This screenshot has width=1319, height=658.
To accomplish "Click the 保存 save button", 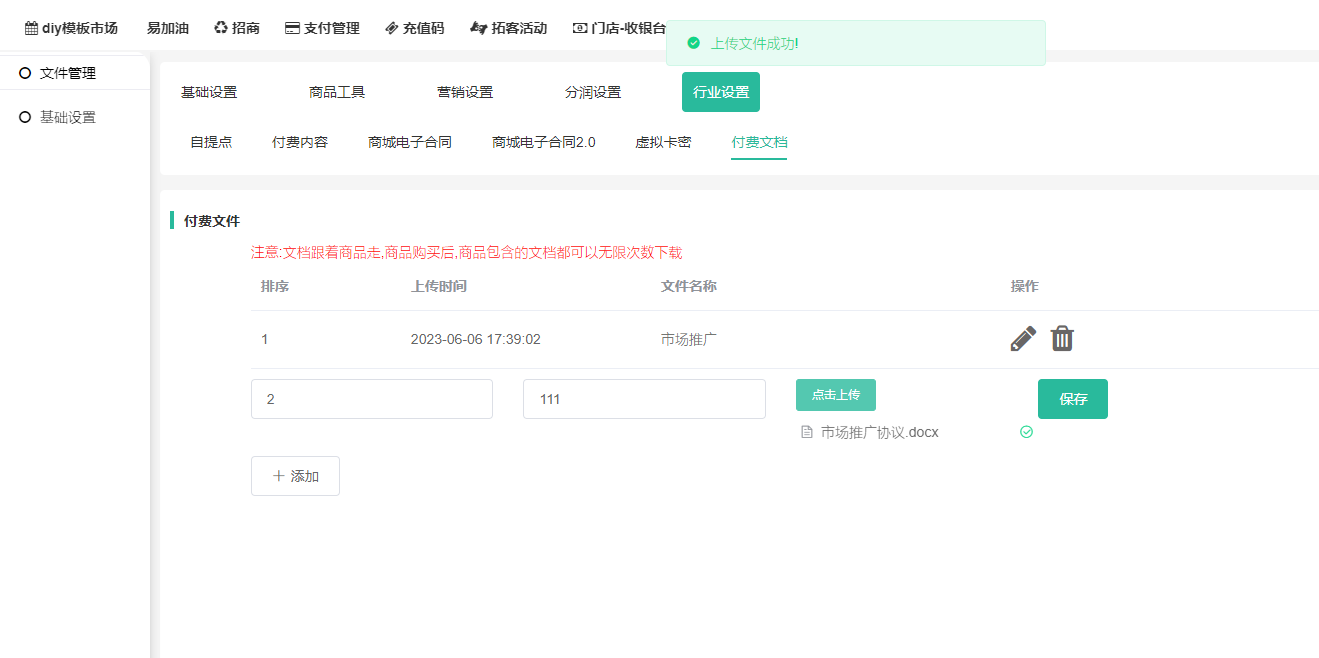I will (1072, 399).
